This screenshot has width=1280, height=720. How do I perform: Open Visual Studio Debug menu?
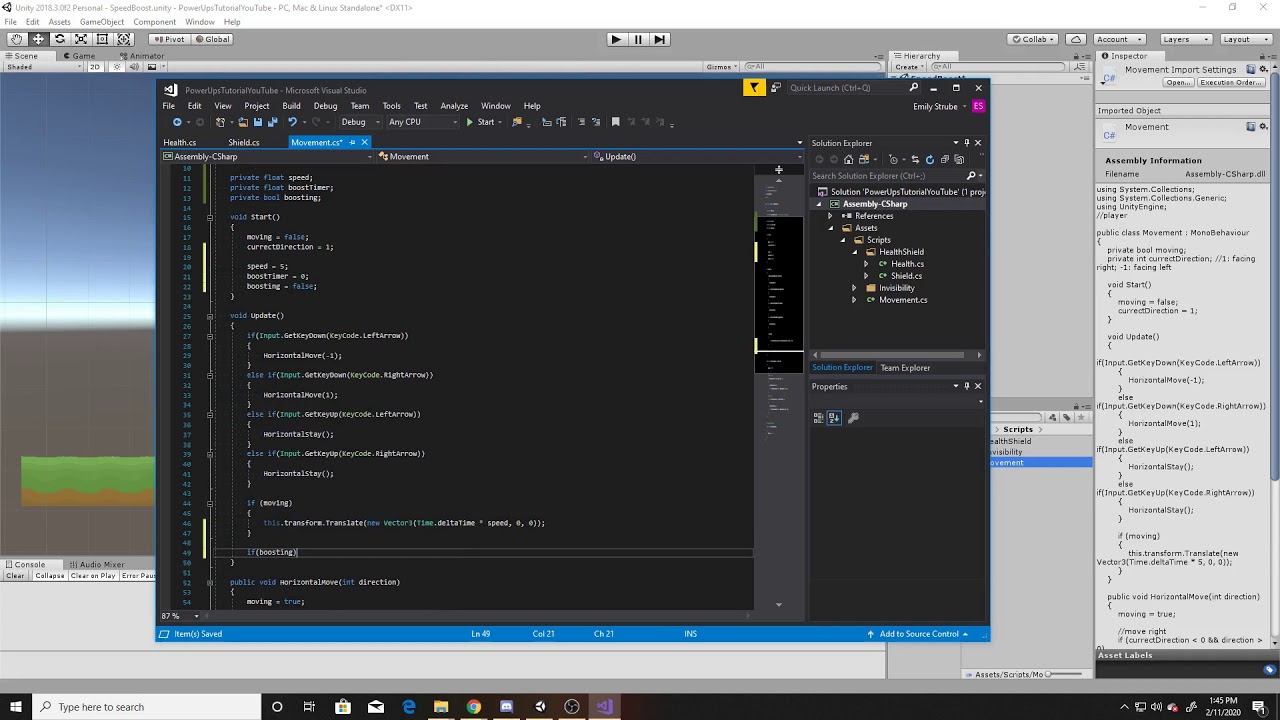(x=325, y=106)
